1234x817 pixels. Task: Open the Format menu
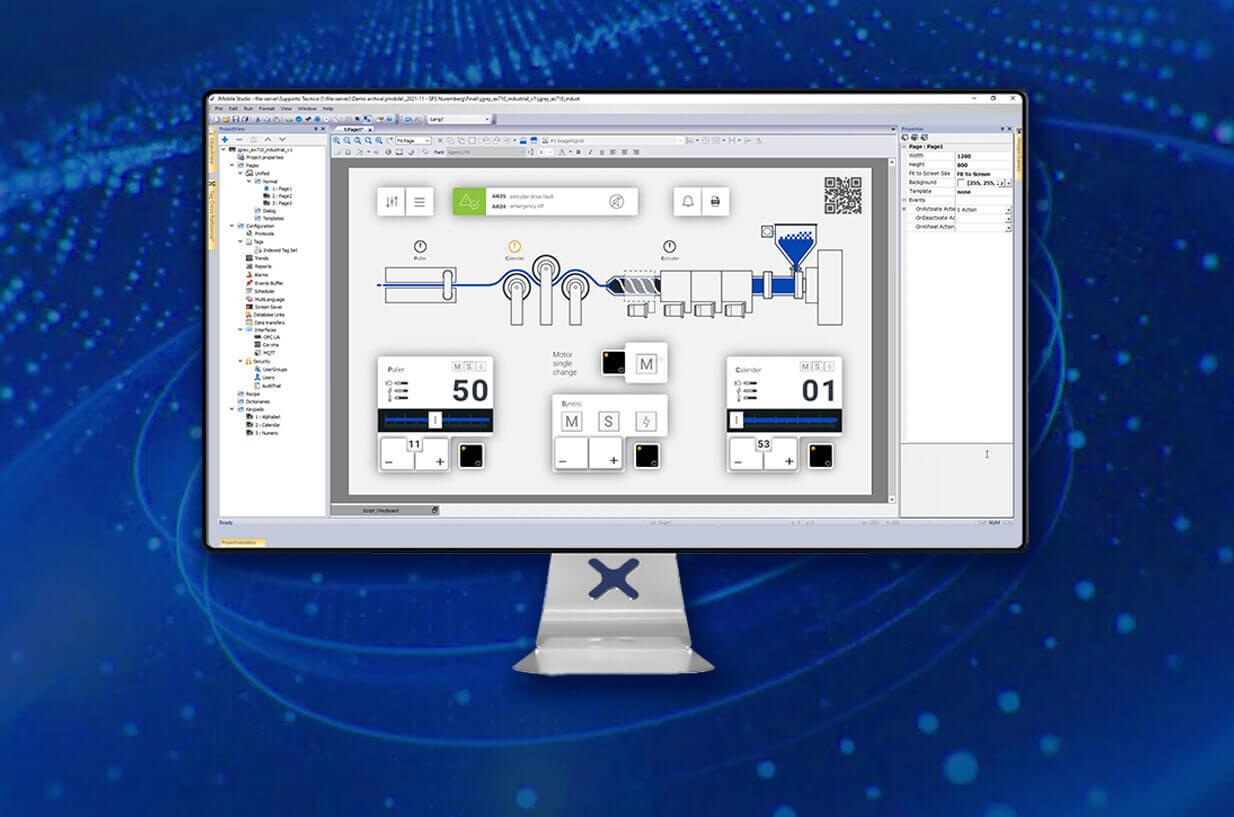pos(265,108)
